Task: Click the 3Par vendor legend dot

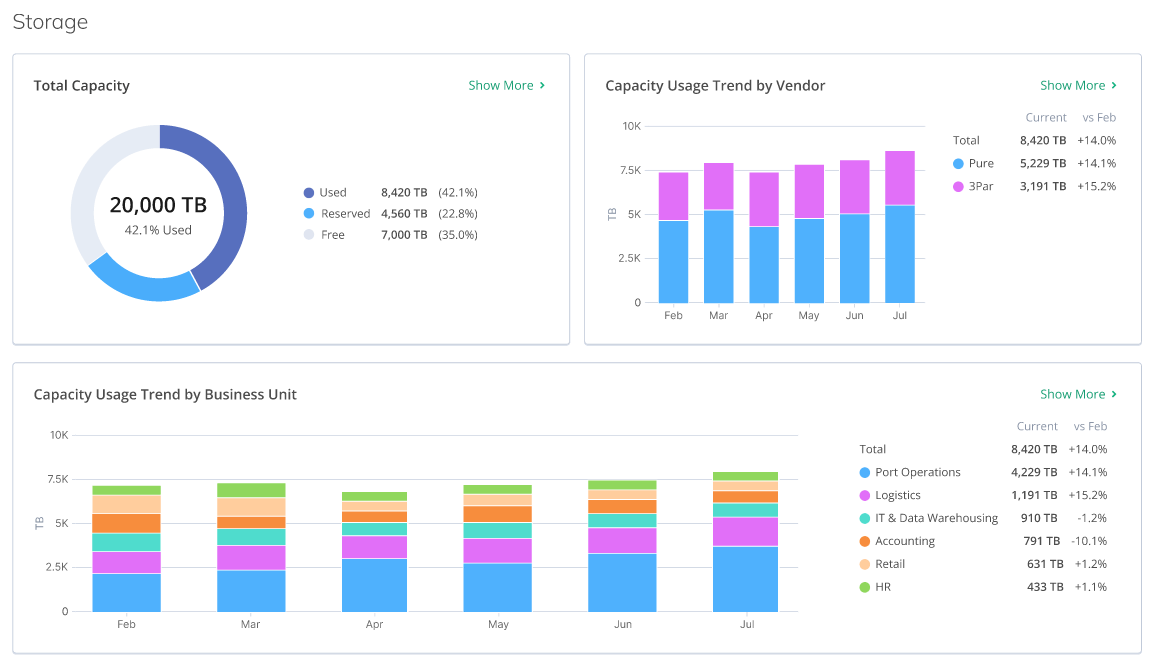Action: tap(958, 186)
